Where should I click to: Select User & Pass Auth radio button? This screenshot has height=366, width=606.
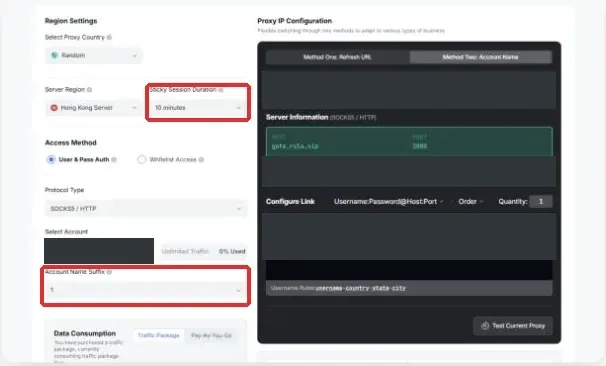pyautogui.click(x=51, y=160)
